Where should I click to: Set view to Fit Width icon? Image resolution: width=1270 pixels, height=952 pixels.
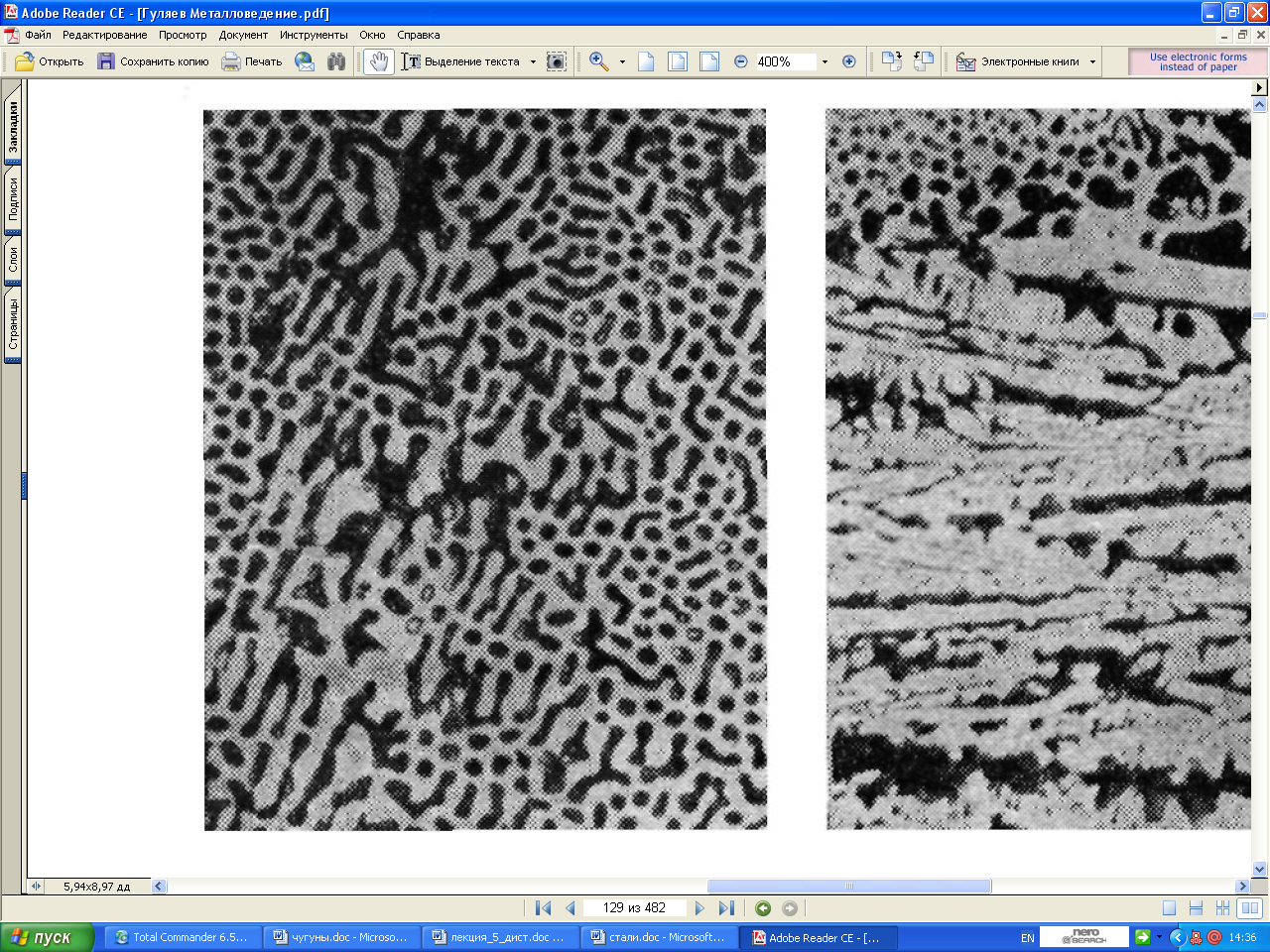click(x=709, y=61)
